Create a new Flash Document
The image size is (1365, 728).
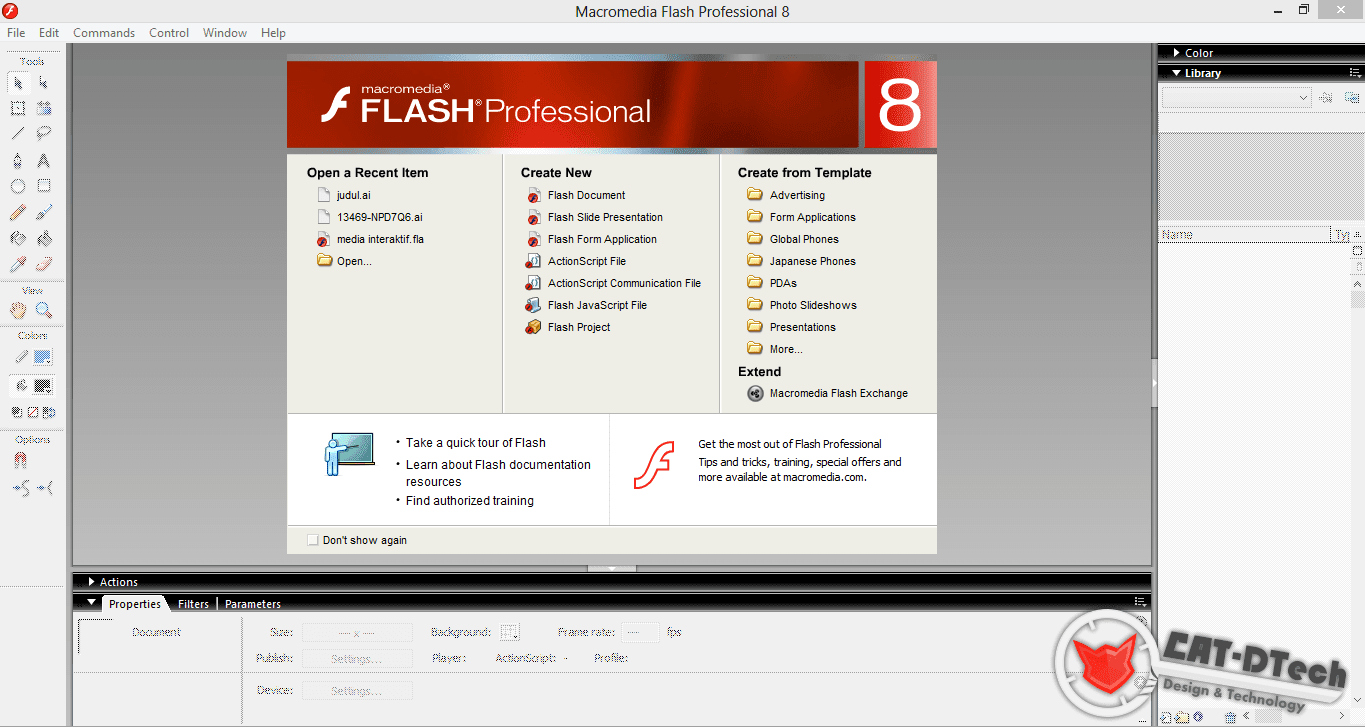point(585,195)
